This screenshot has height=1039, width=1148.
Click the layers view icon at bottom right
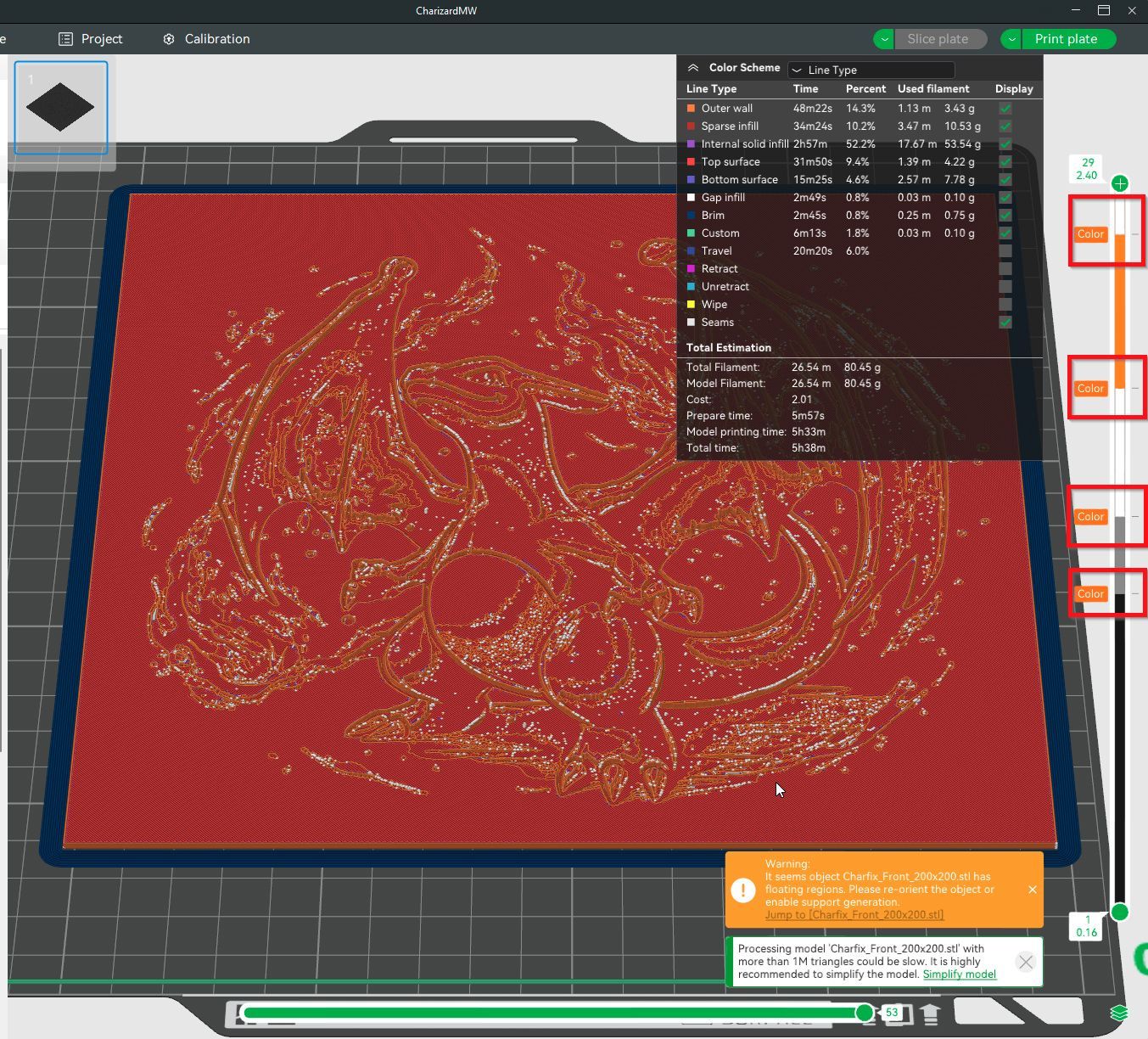click(x=1119, y=1013)
